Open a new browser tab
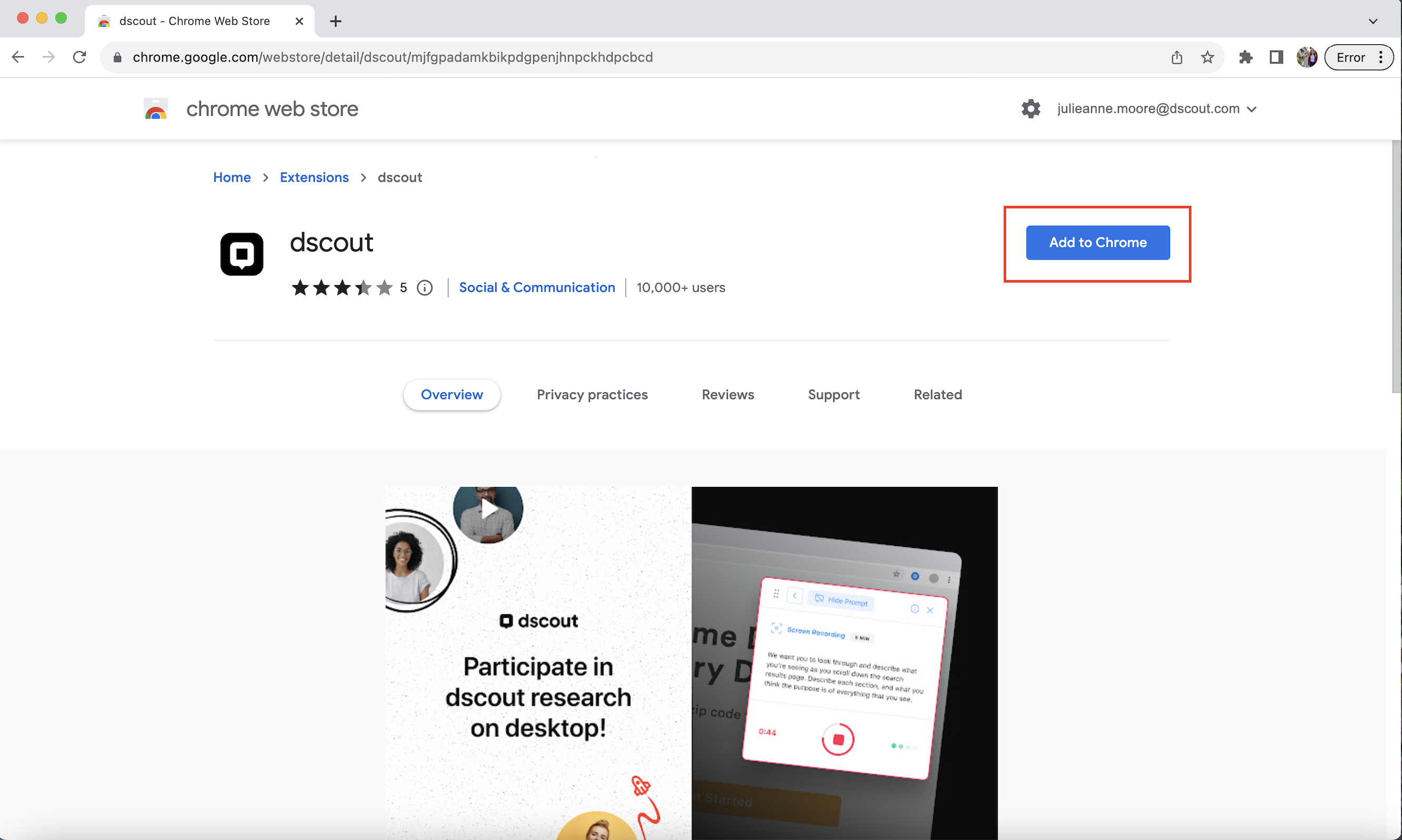Screen dimensions: 1402x840 tap(336, 22)
